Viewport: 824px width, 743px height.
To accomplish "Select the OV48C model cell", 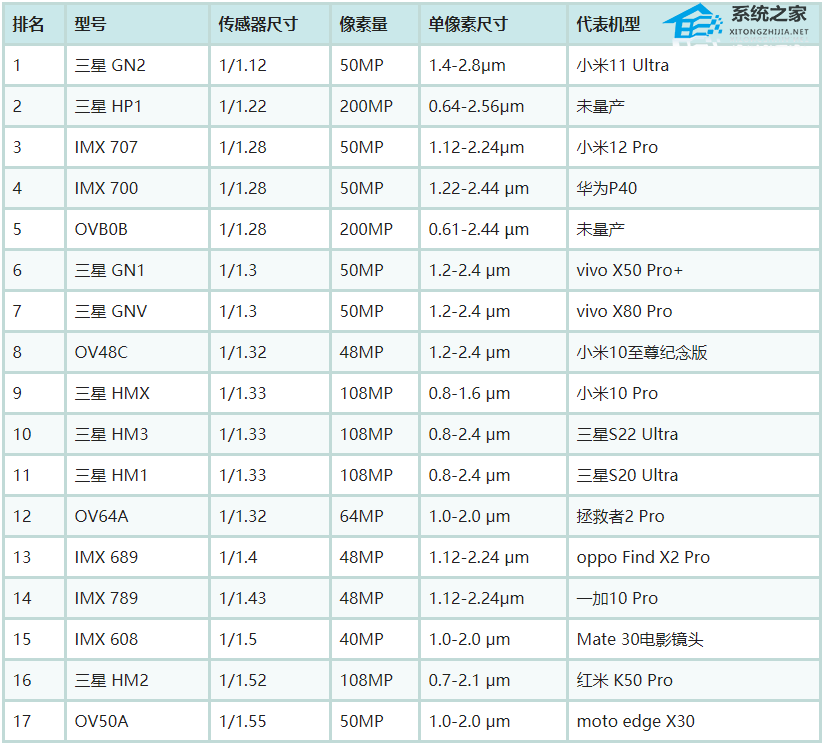I will coord(137,352).
